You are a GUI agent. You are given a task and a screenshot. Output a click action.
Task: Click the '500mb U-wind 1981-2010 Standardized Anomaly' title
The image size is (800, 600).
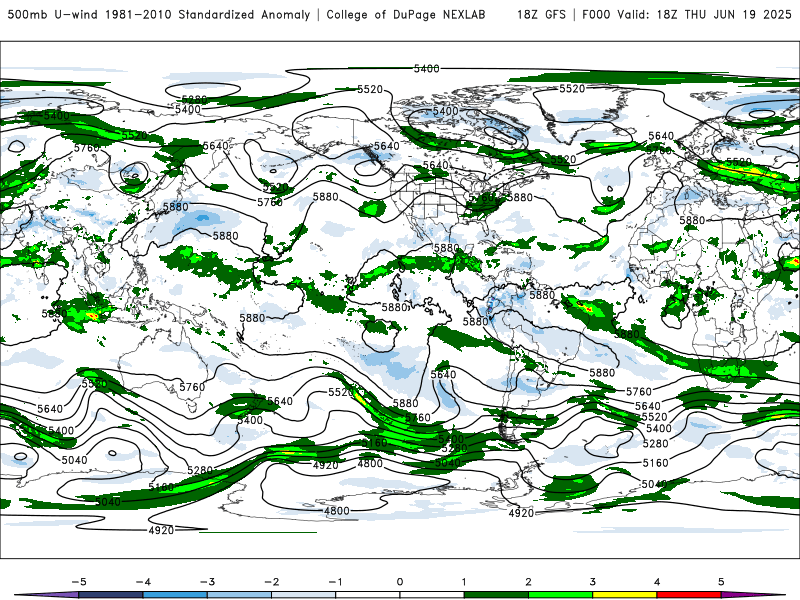pos(159,15)
